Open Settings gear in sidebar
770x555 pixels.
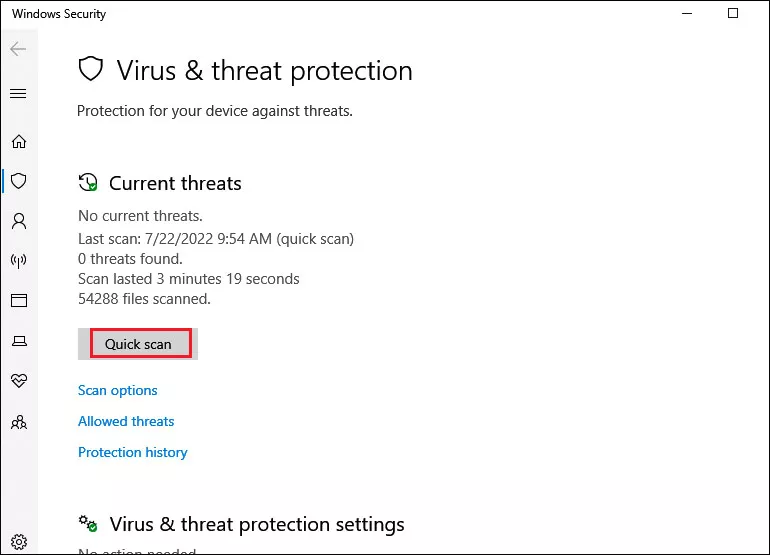coord(19,542)
